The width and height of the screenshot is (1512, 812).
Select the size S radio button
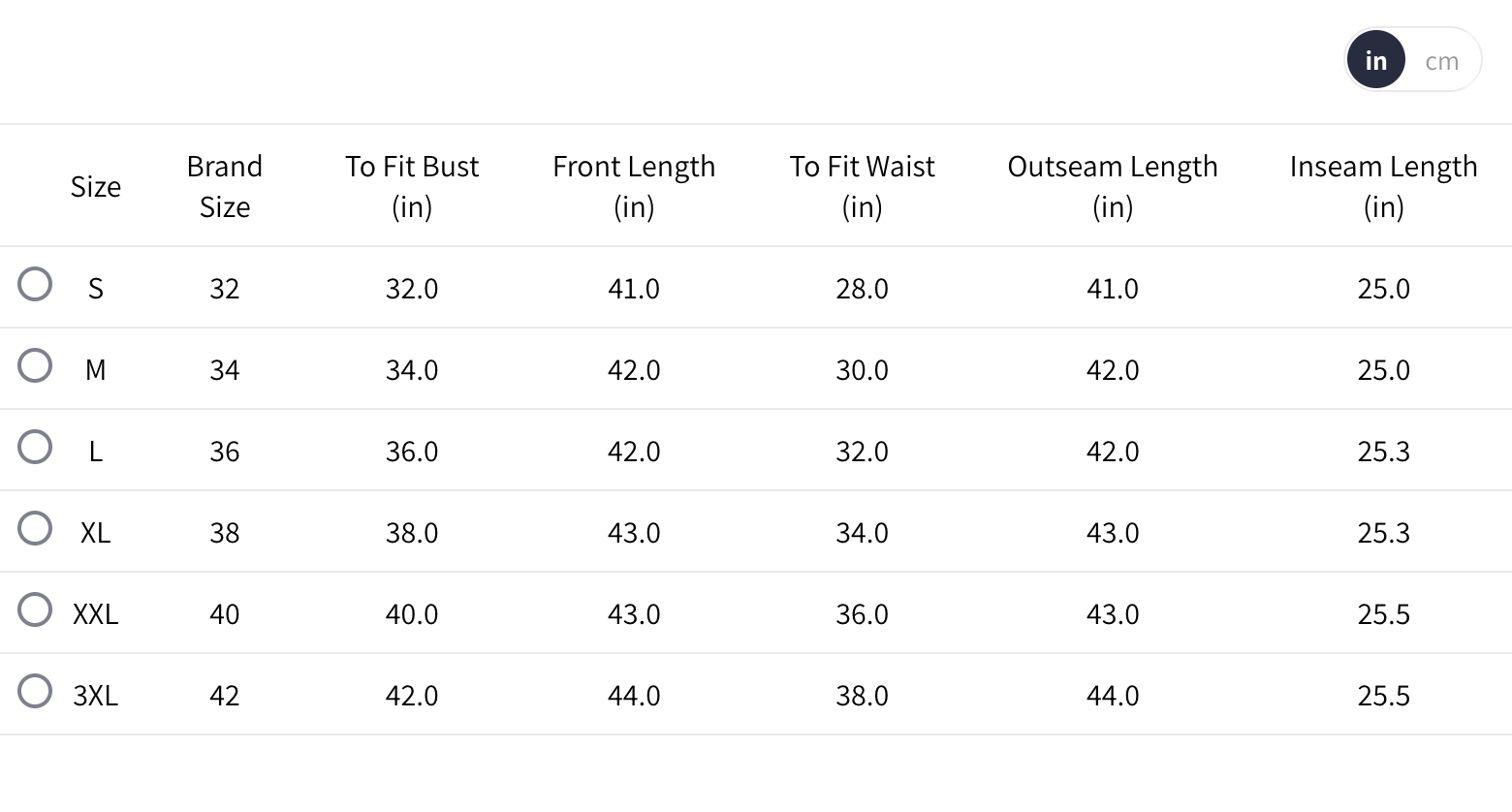35,284
